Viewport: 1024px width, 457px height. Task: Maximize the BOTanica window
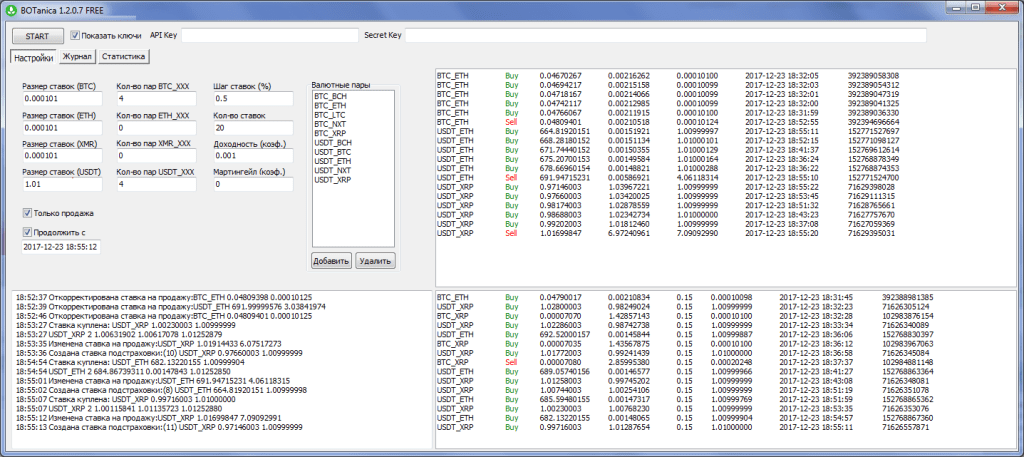click(x=976, y=7)
